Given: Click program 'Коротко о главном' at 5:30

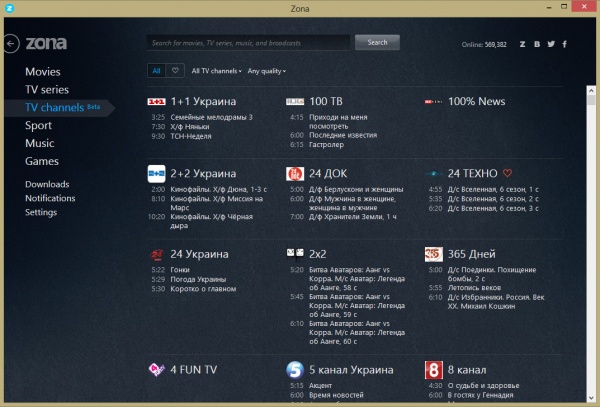Looking at the screenshot, I should click(203, 289).
